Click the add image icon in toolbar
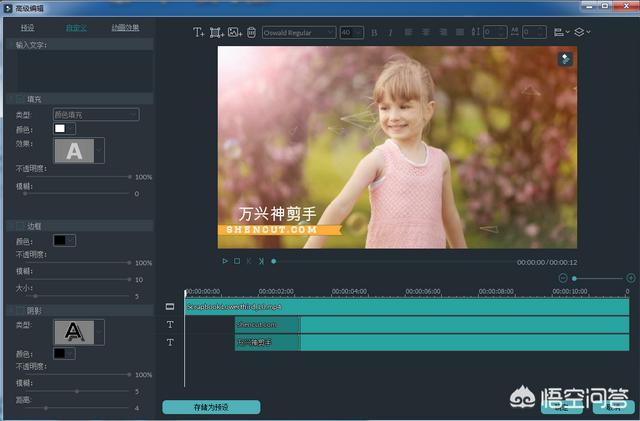The image size is (640, 421). (x=234, y=32)
